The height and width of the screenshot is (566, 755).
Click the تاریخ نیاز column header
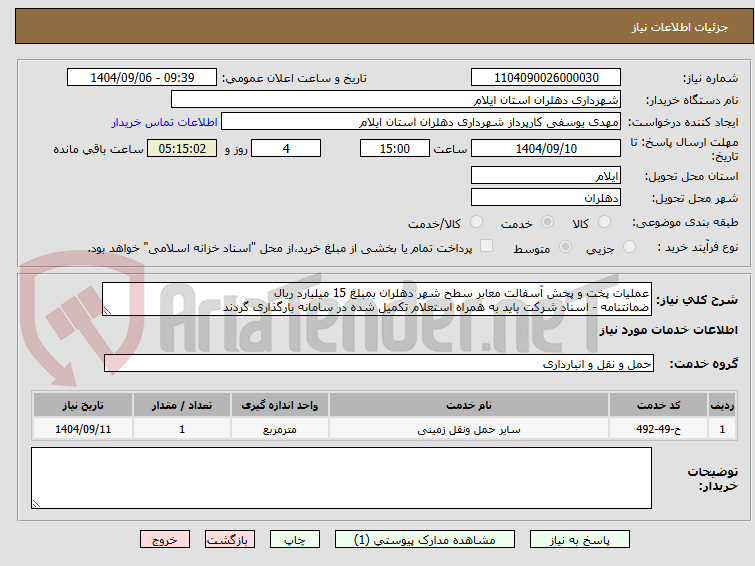point(83,405)
